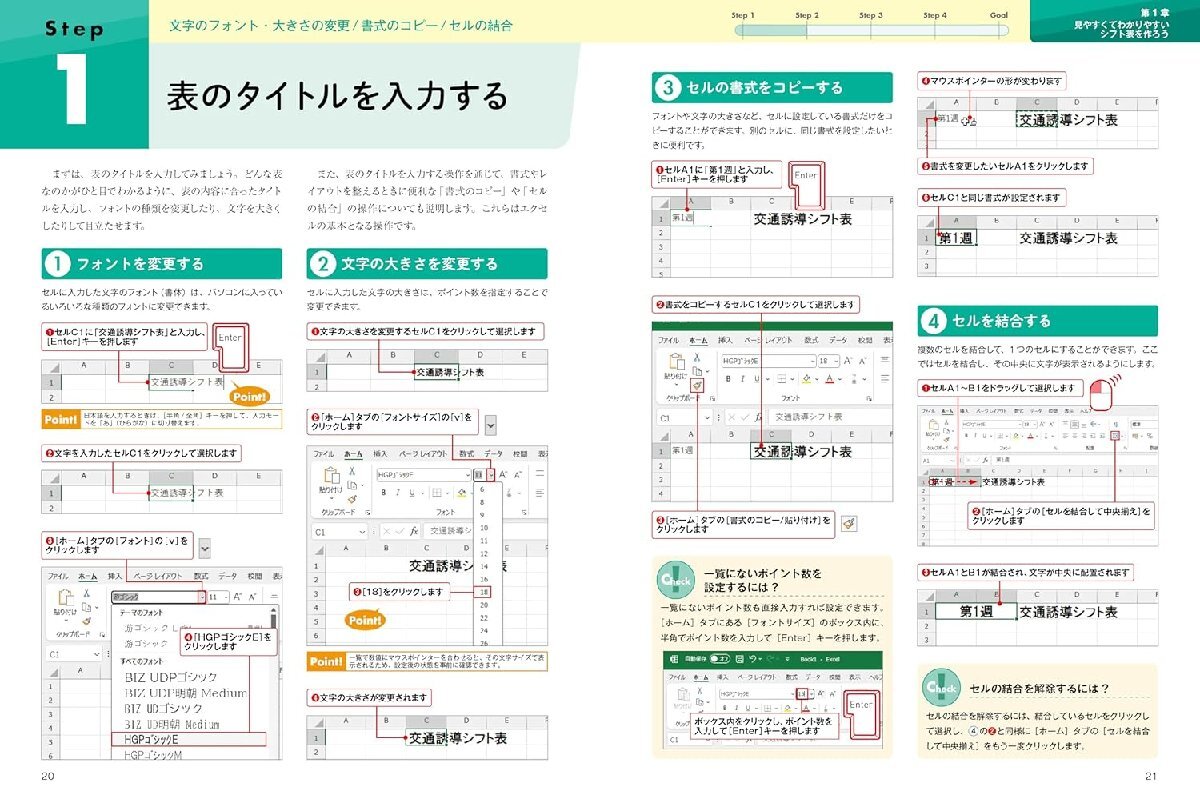Click Increase Font Size beside size 11 in the font list window
1200x795 pixels.
pos(237,597)
